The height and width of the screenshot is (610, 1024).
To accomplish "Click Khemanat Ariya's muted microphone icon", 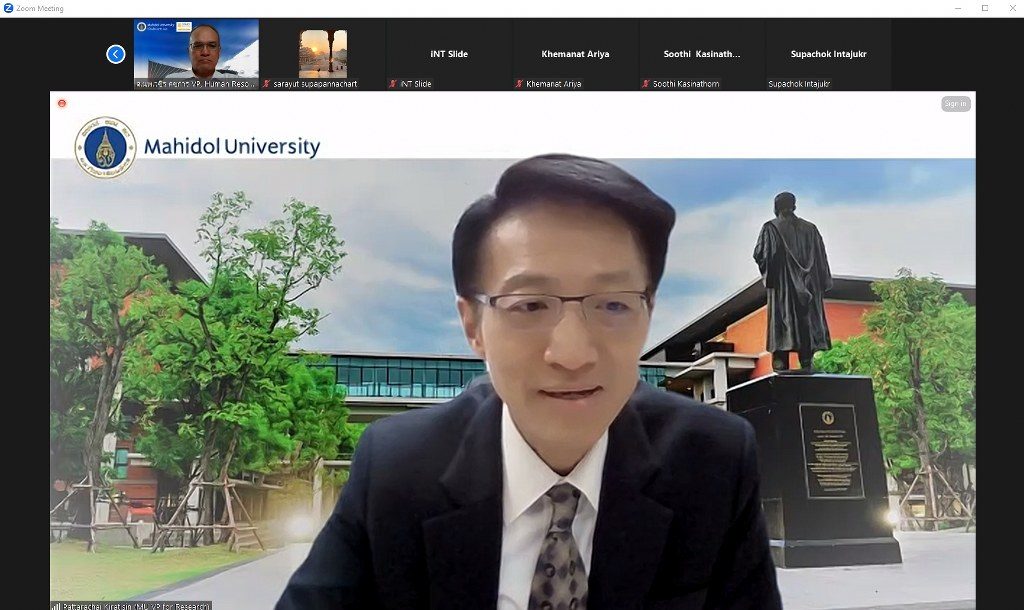I will coord(519,84).
